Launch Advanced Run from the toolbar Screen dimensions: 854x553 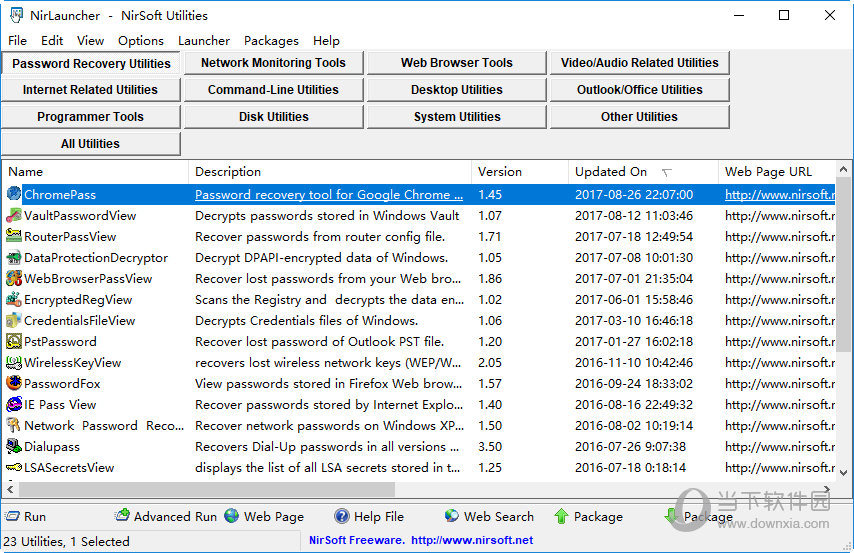[x=166, y=516]
